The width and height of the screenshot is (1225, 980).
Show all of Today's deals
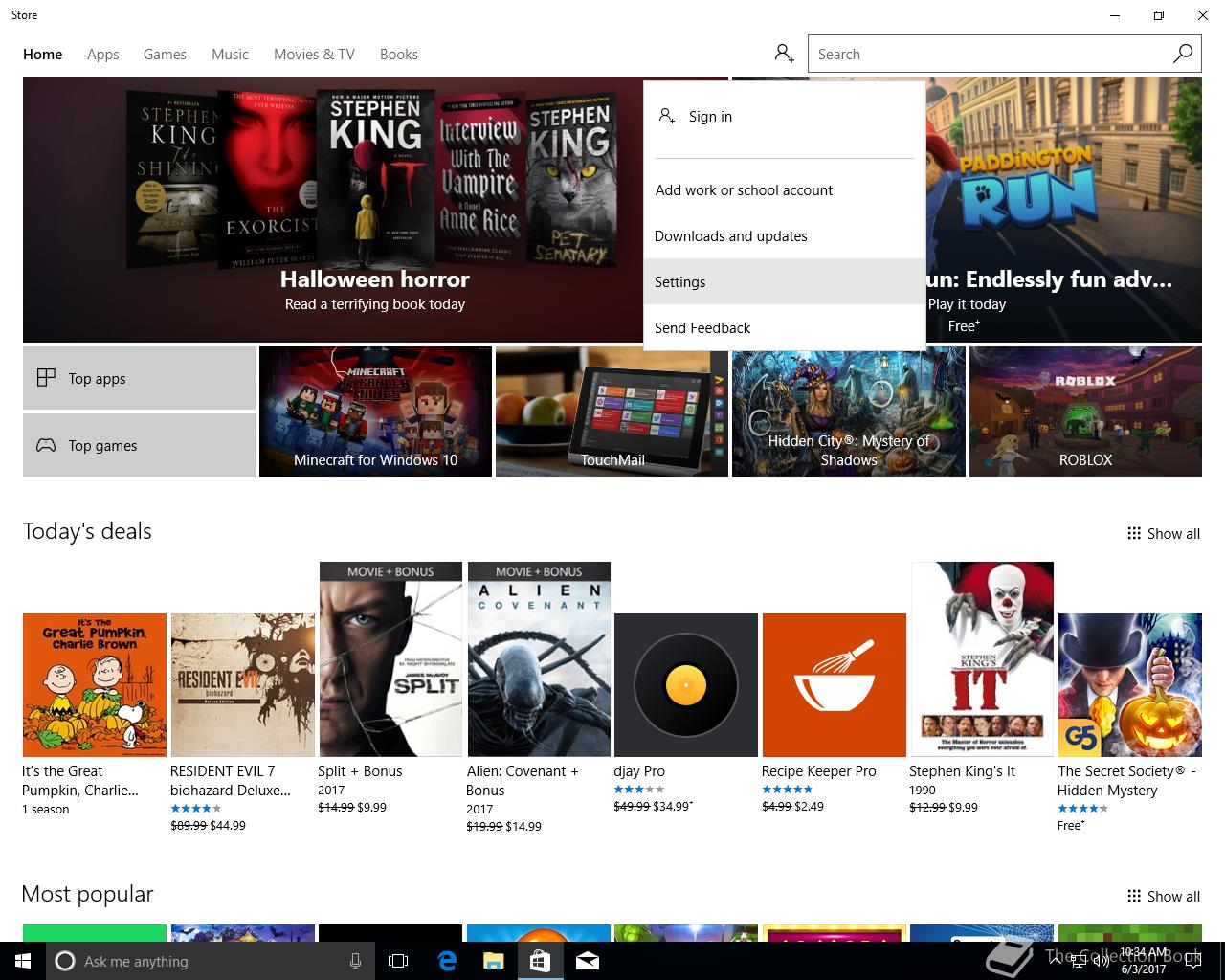tap(1164, 533)
